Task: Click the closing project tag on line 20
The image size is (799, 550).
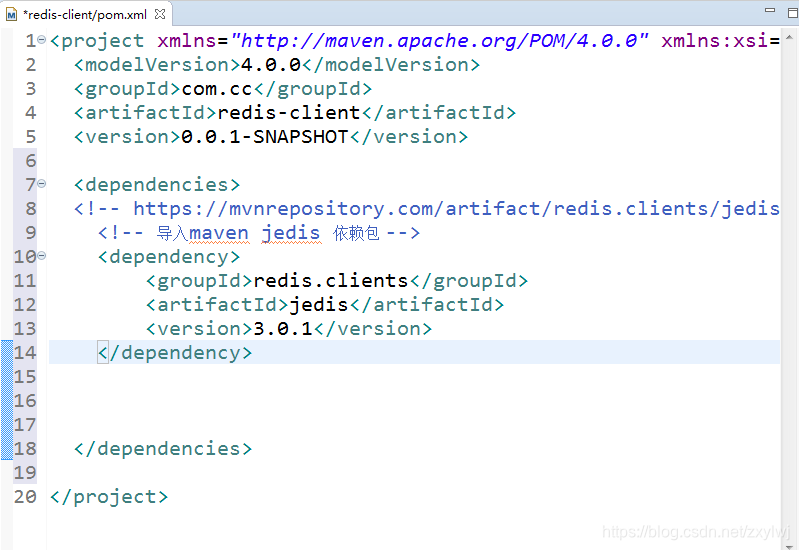Action: (x=109, y=496)
